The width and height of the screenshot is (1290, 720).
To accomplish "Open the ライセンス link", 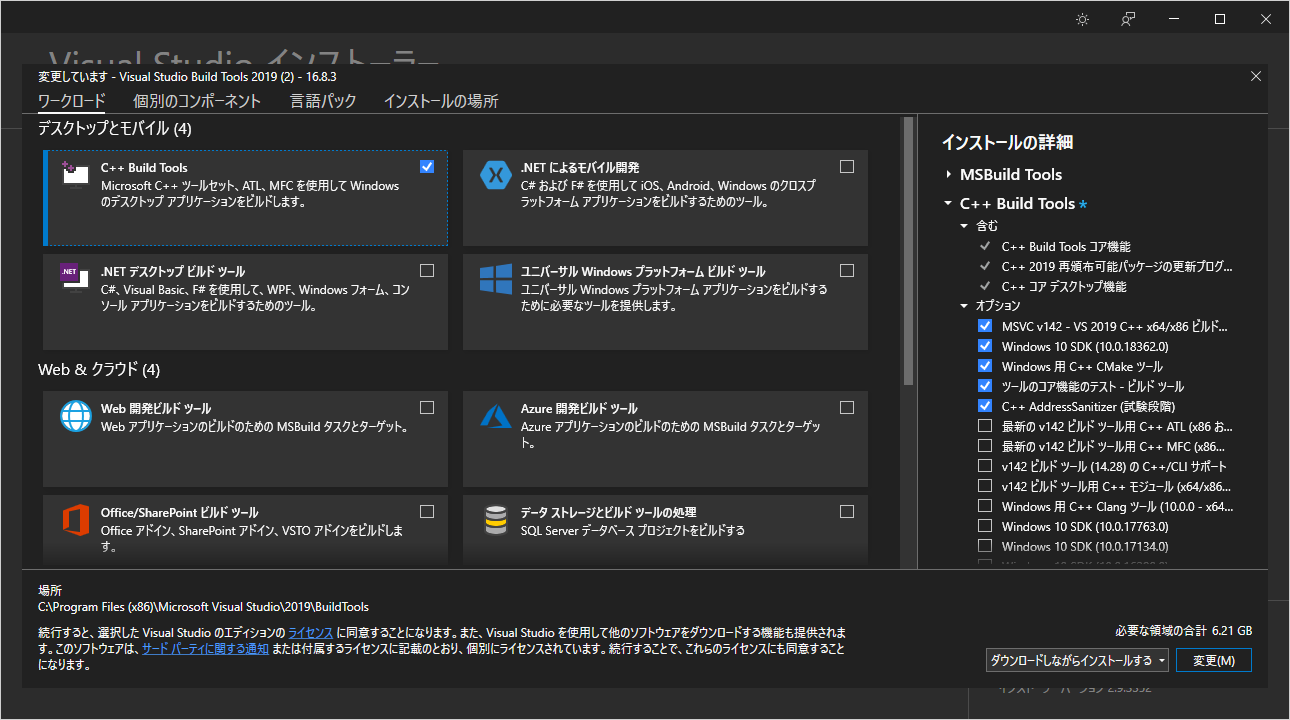I will coord(310,633).
